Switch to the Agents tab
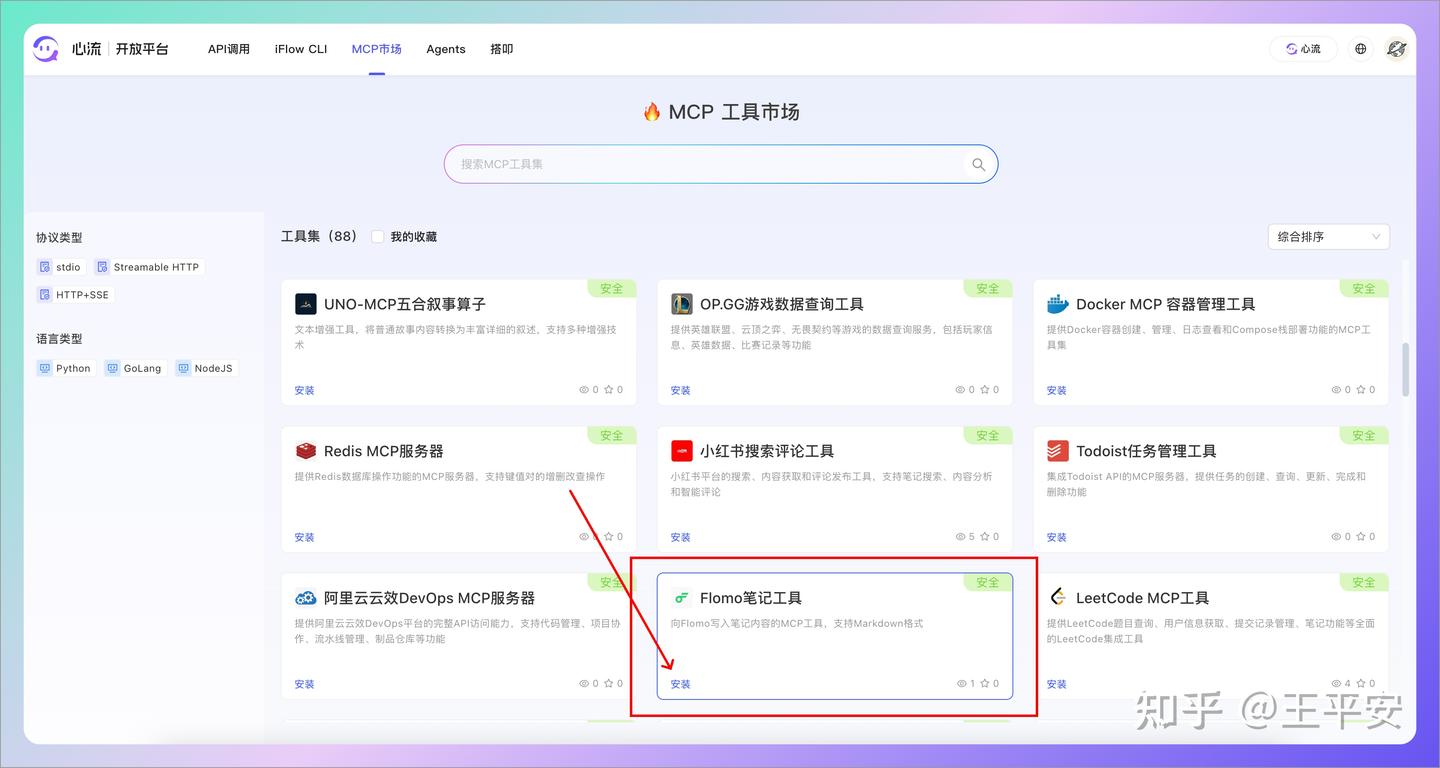 point(446,48)
